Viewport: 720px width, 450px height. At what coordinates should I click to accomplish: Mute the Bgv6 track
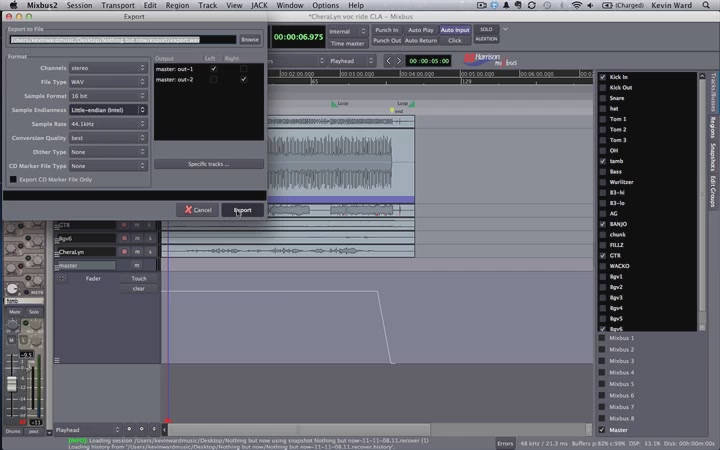(x=137, y=238)
